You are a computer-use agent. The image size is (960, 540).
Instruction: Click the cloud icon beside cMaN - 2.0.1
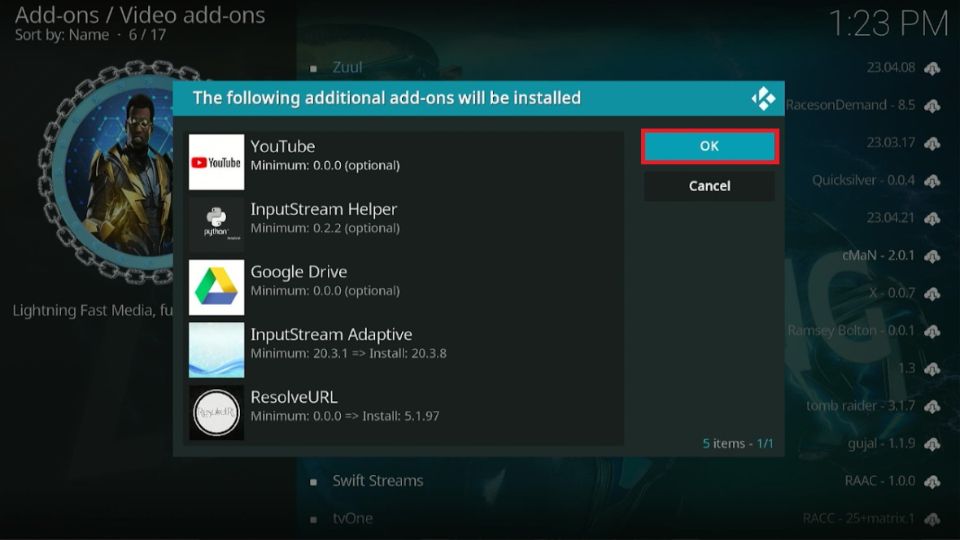point(932,256)
